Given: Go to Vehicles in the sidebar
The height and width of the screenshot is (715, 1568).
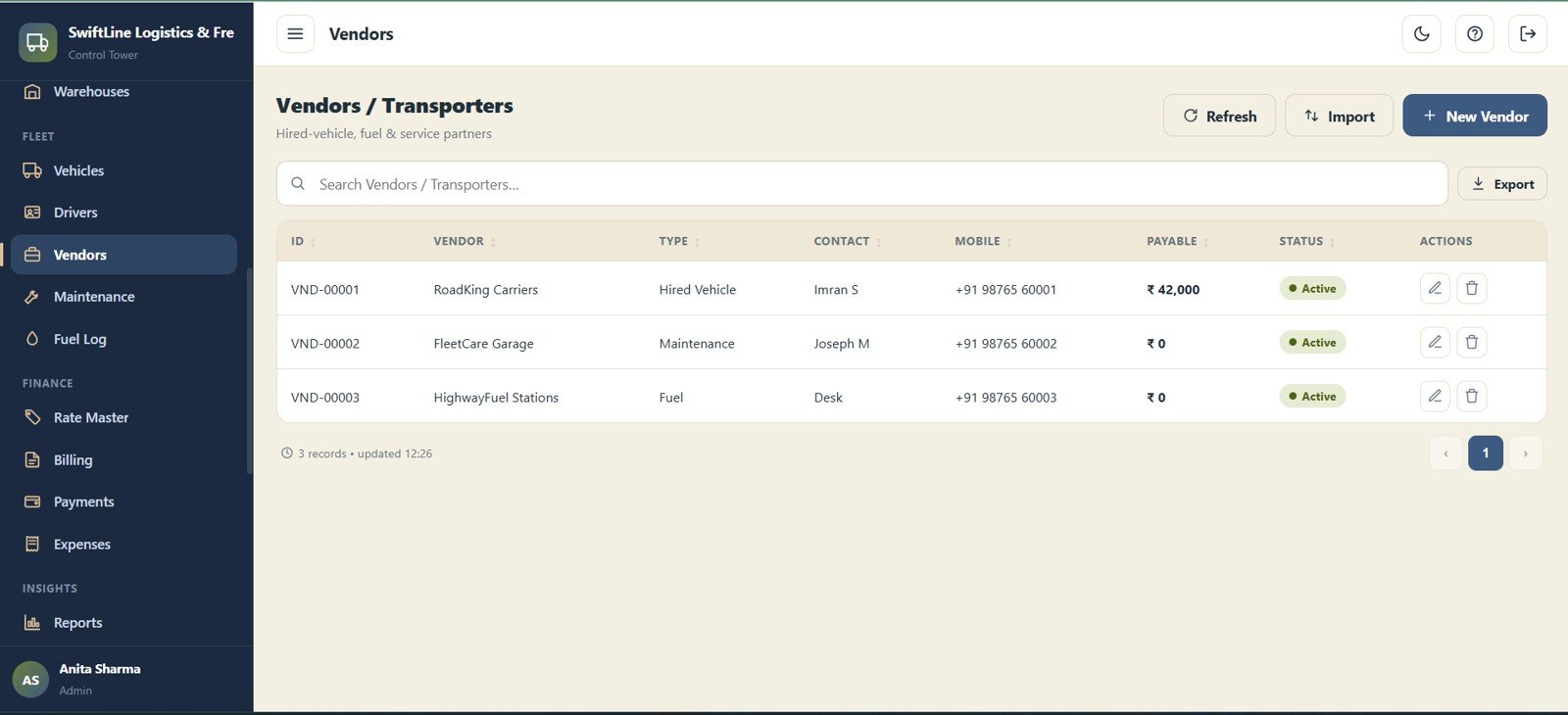Looking at the screenshot, I should [123, 170].
